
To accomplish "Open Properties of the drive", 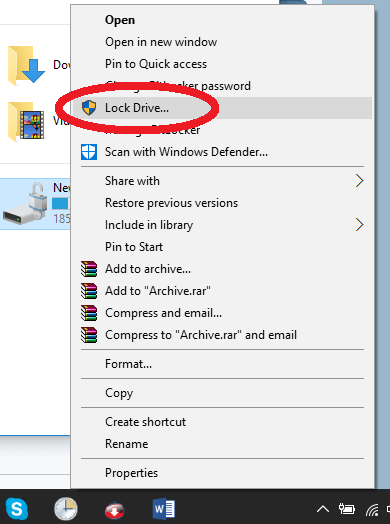I will 222,473.
